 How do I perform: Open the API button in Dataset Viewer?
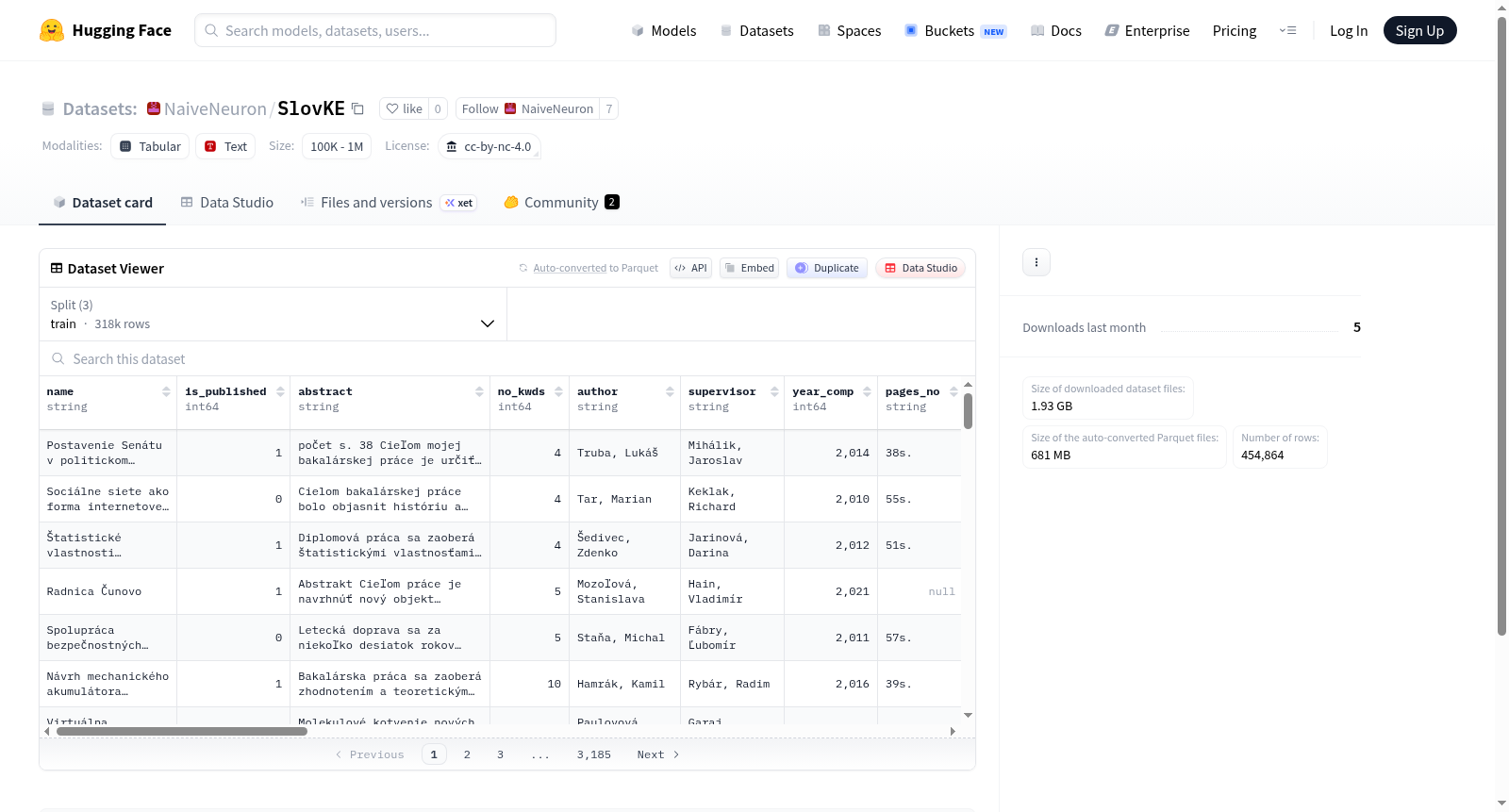pos(690,268)
